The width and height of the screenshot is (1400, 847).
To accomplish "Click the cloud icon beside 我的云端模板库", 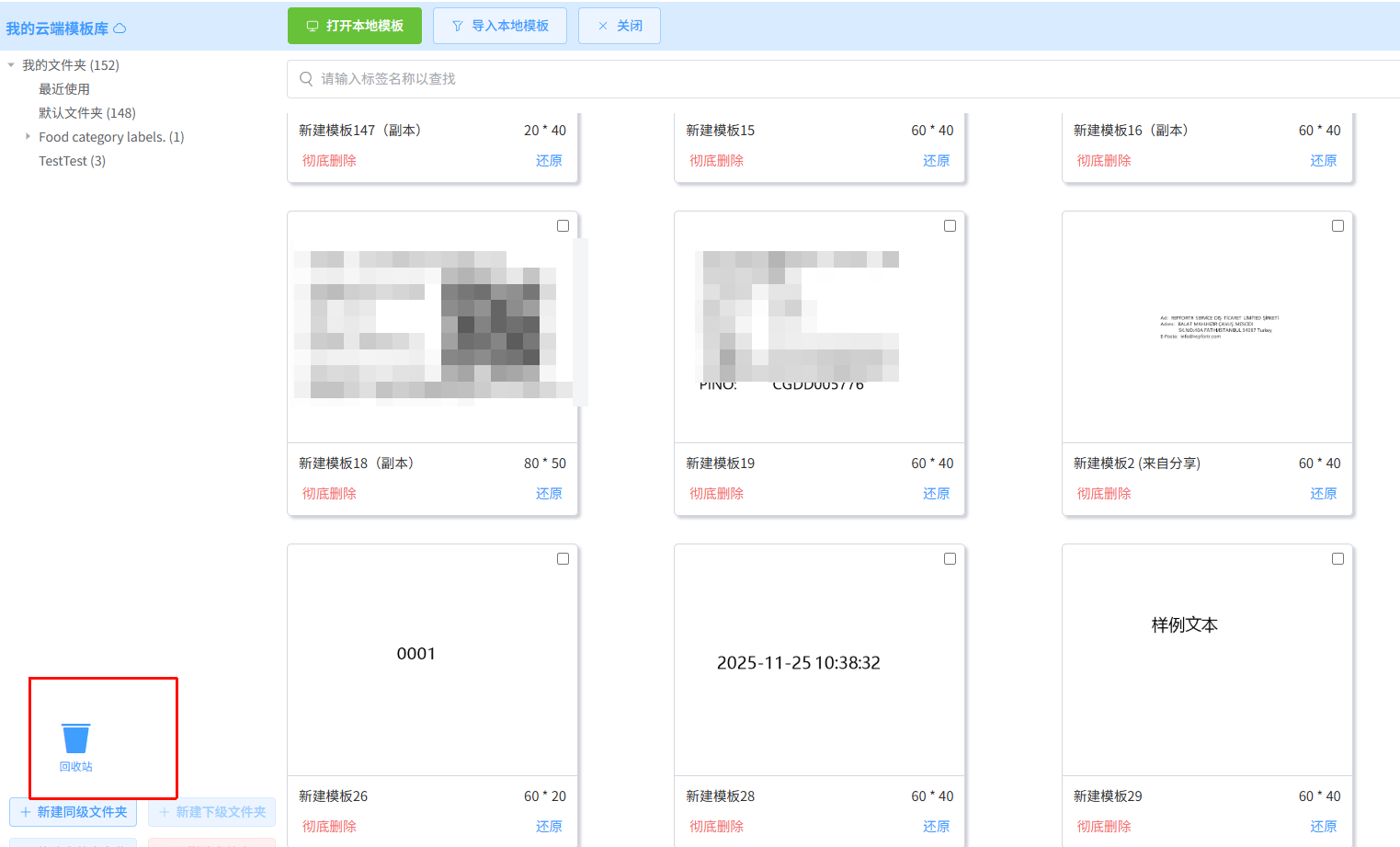I will click(120, 29).
